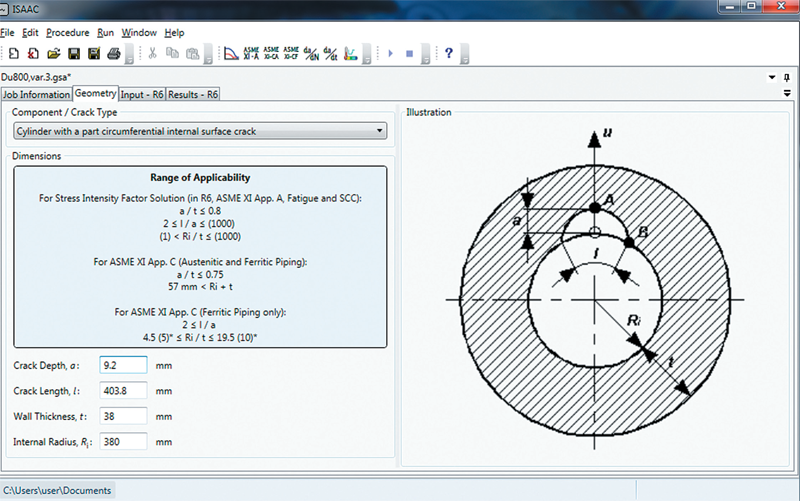This screenshot has width=800, height=501.
Task: Choose the ASME XI-CA procedure icon
Action: pos(271,53)
